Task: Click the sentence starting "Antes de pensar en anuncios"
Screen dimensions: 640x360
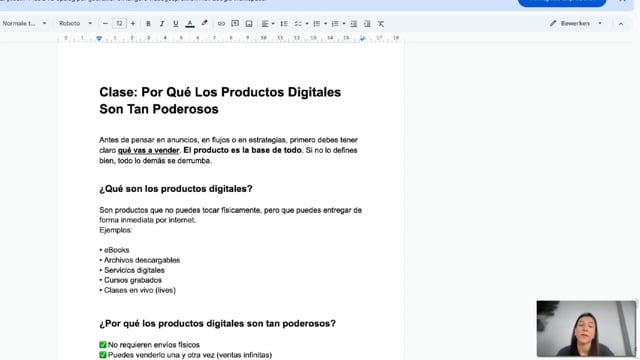Action: [229, 150]
